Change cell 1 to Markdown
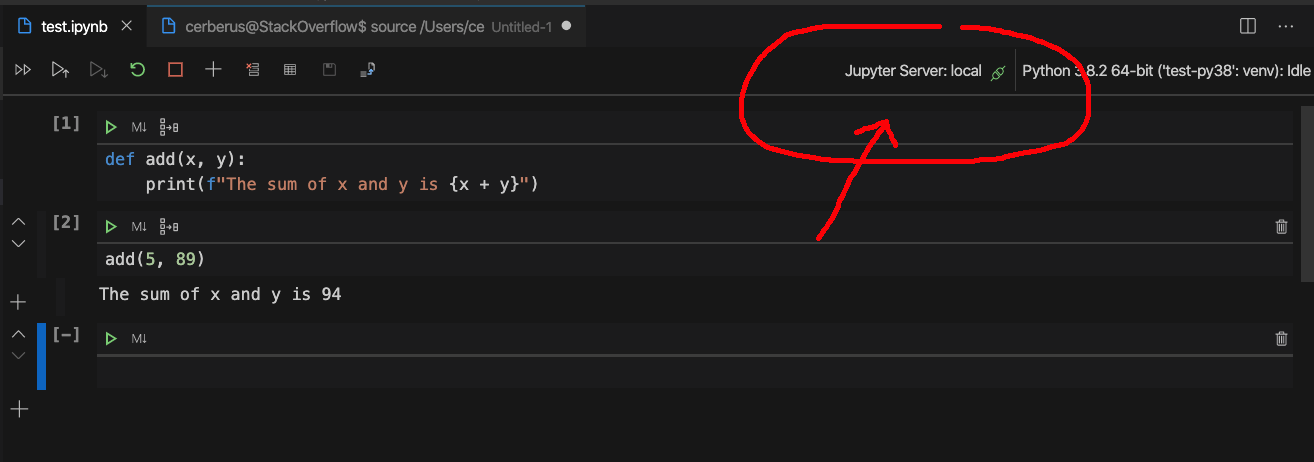This screenshot has height=462, width=1314. click(139, 127)
